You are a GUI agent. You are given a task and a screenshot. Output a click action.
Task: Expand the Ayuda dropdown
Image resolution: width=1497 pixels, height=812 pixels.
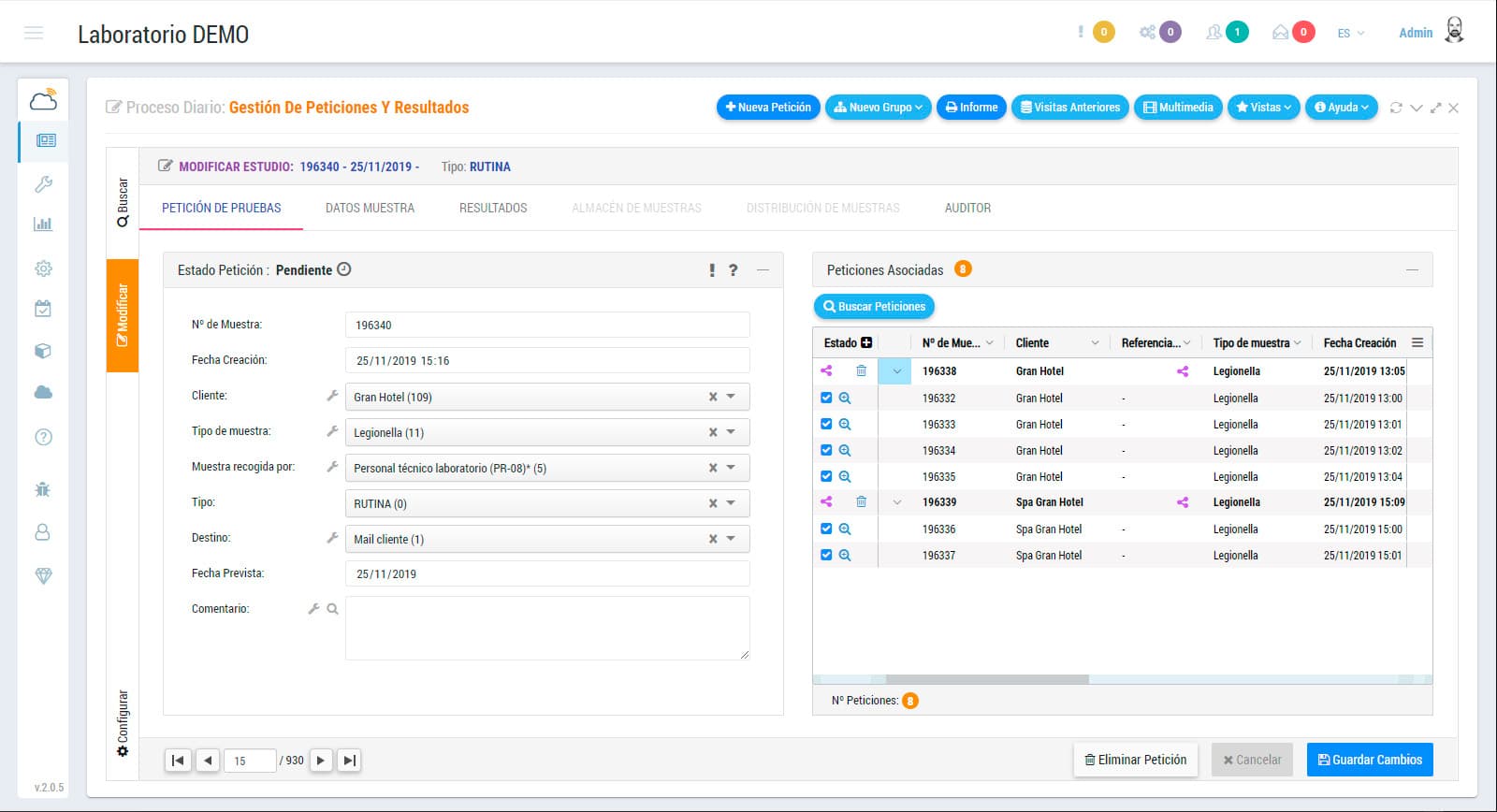coord(1341,108)
